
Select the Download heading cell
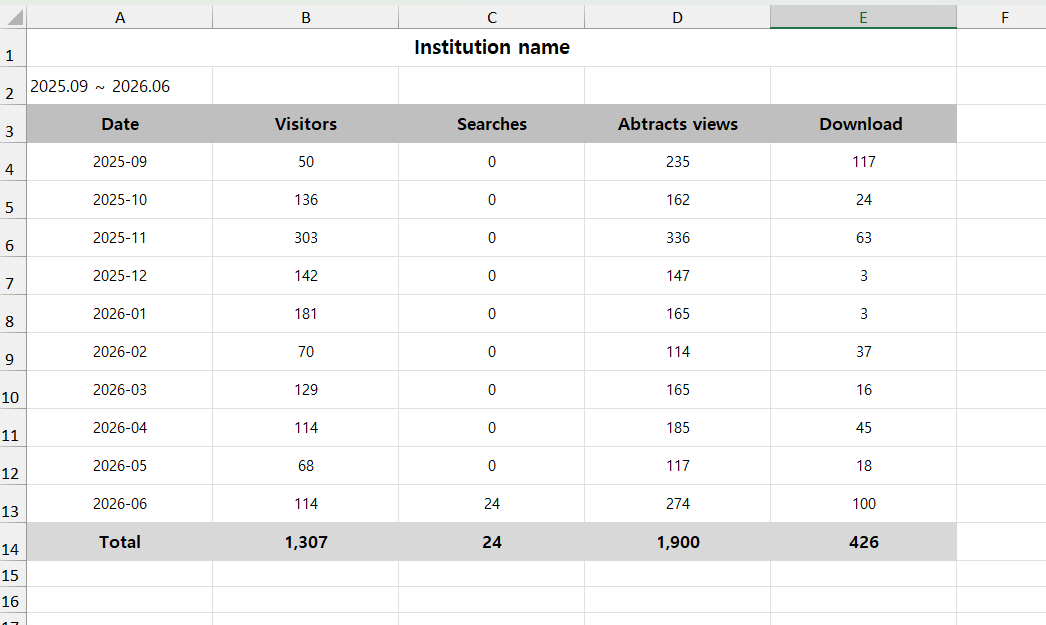click(863, 124)
